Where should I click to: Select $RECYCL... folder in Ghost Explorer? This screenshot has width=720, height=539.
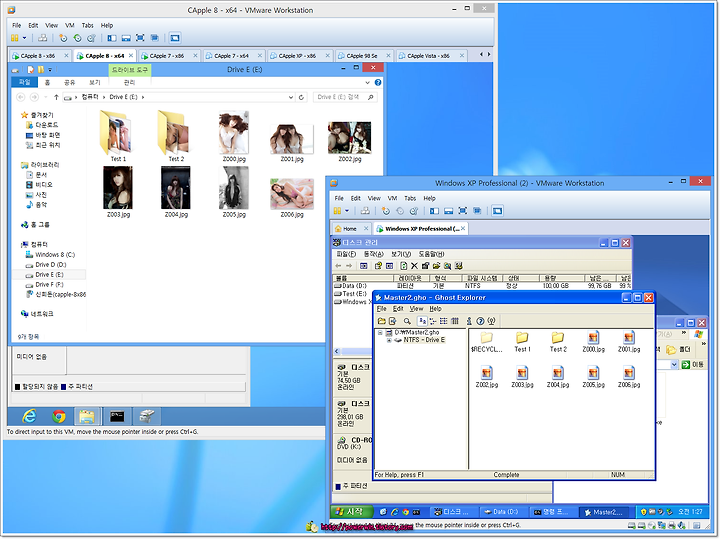coord(486,342)
